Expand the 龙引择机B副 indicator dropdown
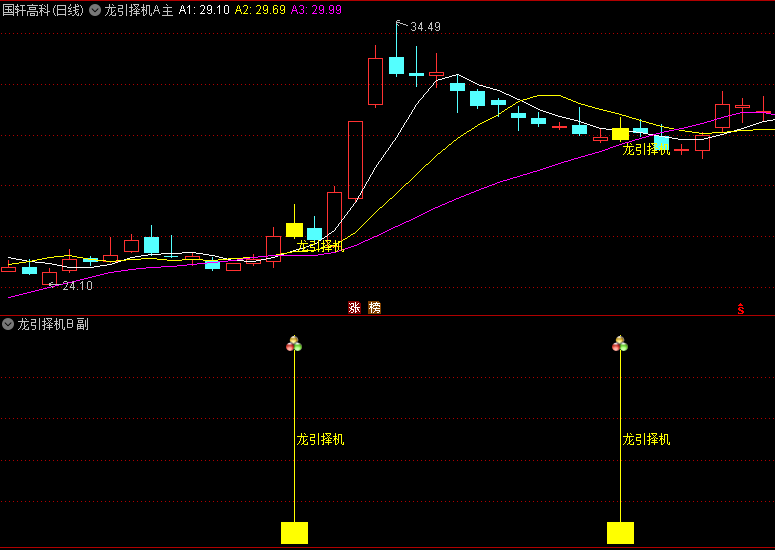775x550 pixels. (x=8, y=324)
